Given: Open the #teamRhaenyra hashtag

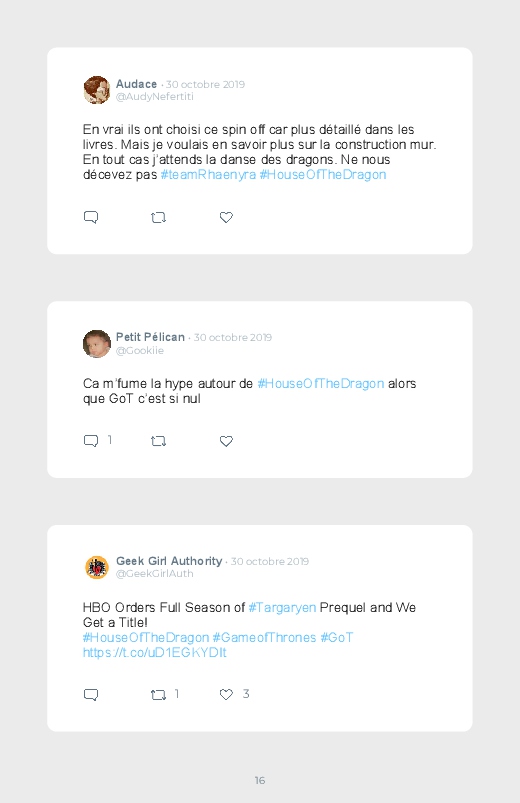Looking at the screenshot, I should tap(208, 175).
